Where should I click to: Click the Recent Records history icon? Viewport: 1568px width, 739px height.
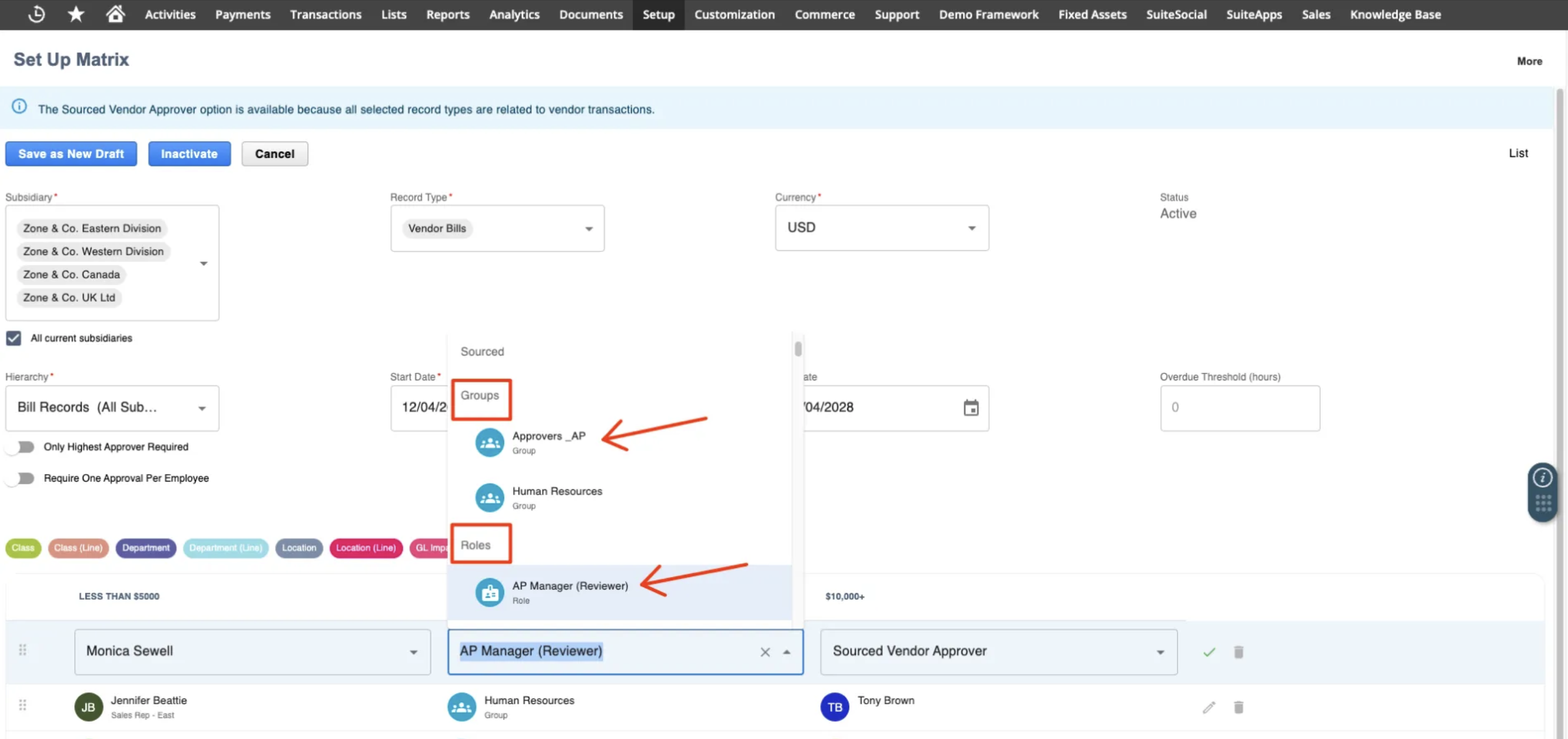(36, 14)
